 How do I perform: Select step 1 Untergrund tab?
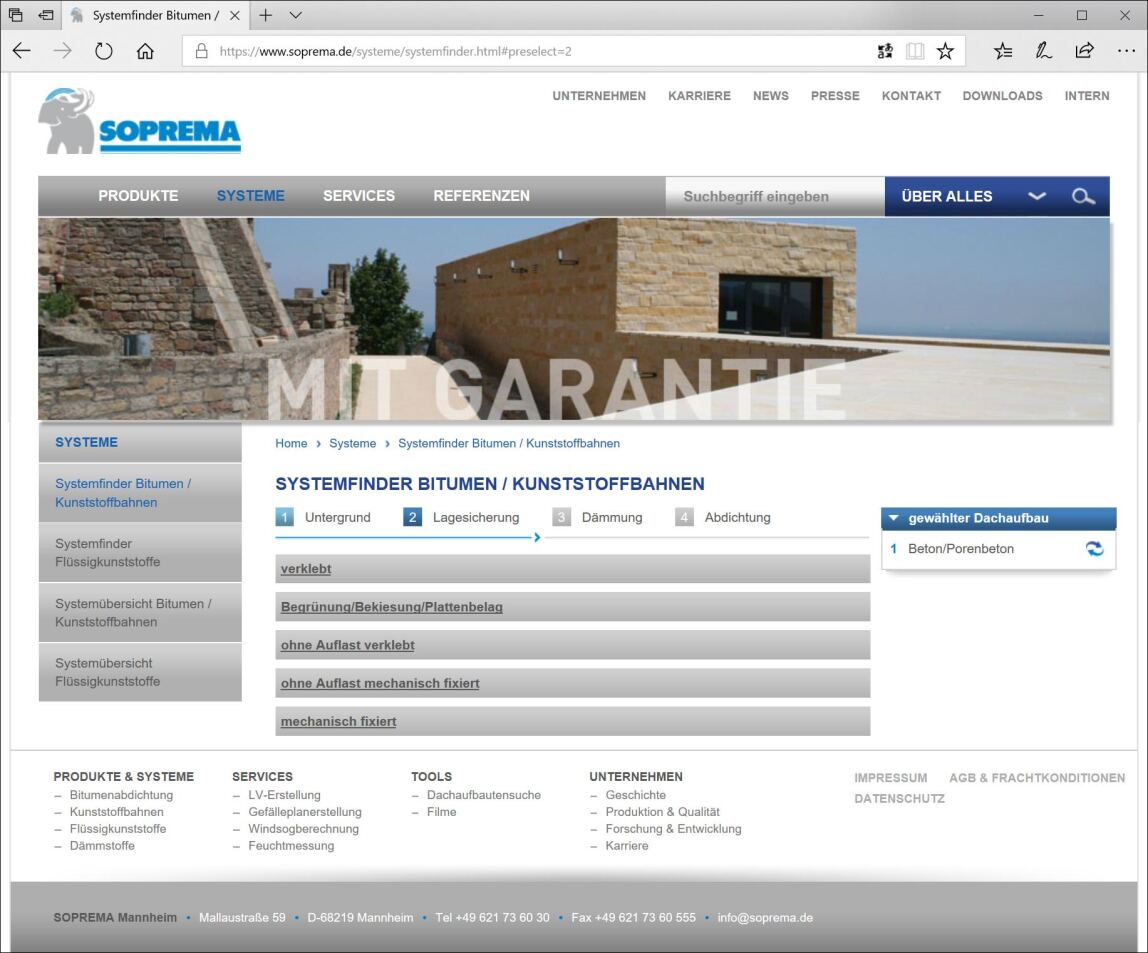point(324,517)
